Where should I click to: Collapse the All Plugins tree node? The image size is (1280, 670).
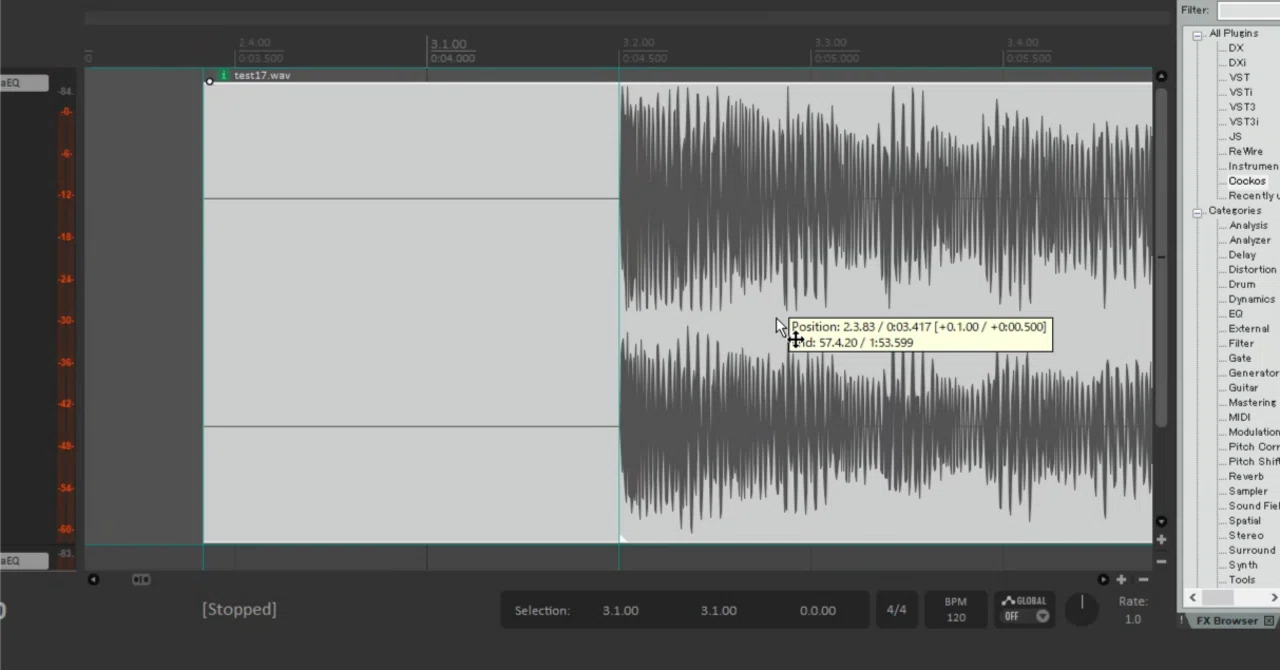1197,34
